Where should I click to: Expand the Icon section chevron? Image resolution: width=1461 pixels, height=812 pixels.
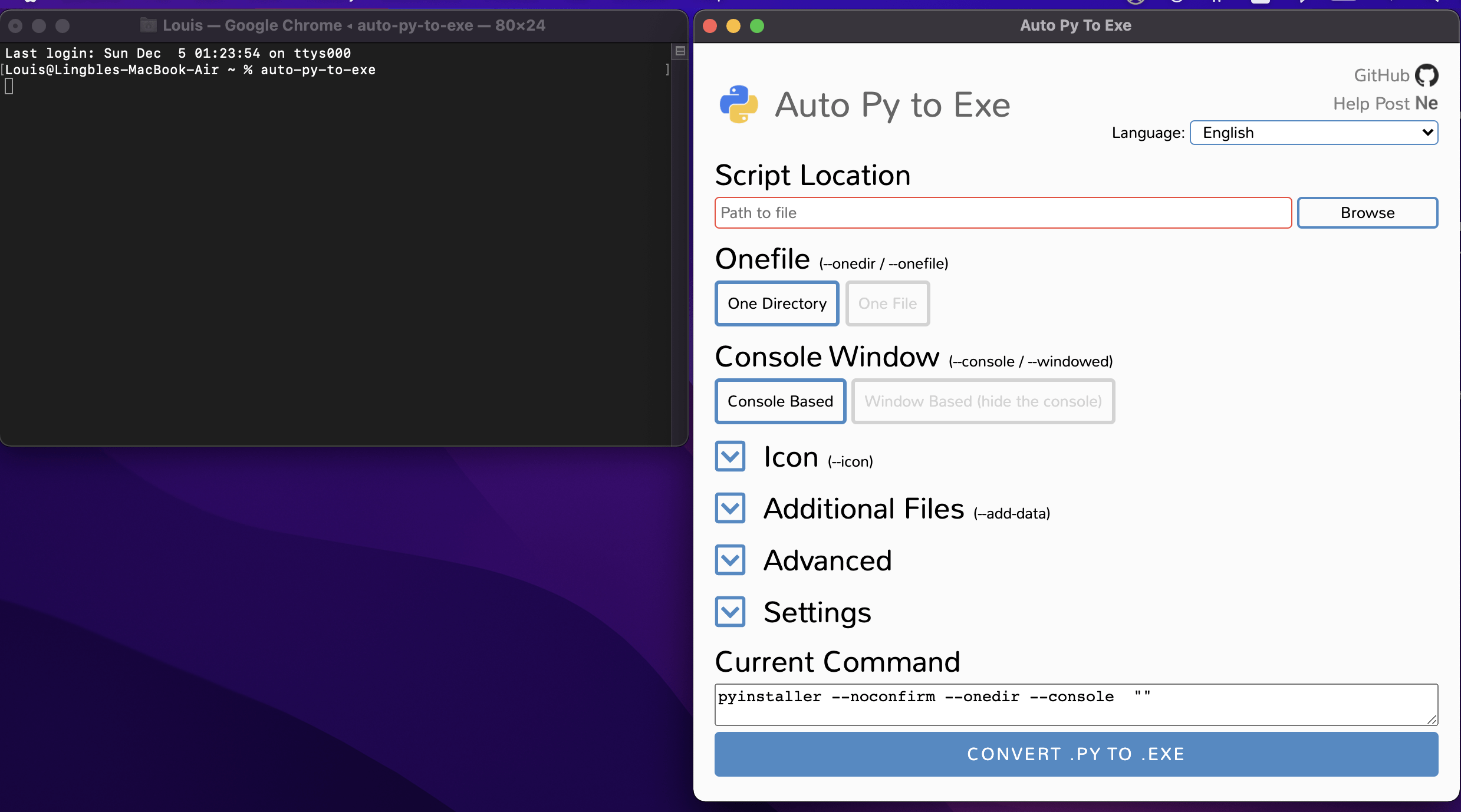730,457
